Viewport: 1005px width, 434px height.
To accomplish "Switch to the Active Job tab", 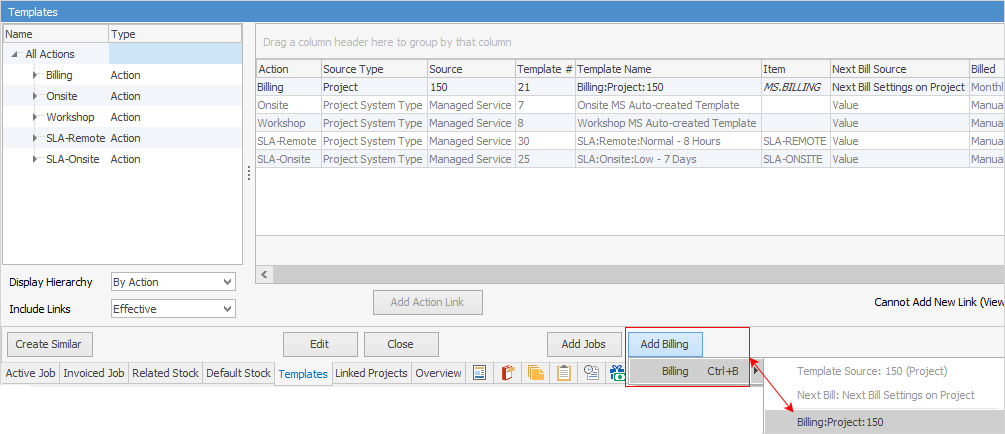I will [x=30, y=373].
